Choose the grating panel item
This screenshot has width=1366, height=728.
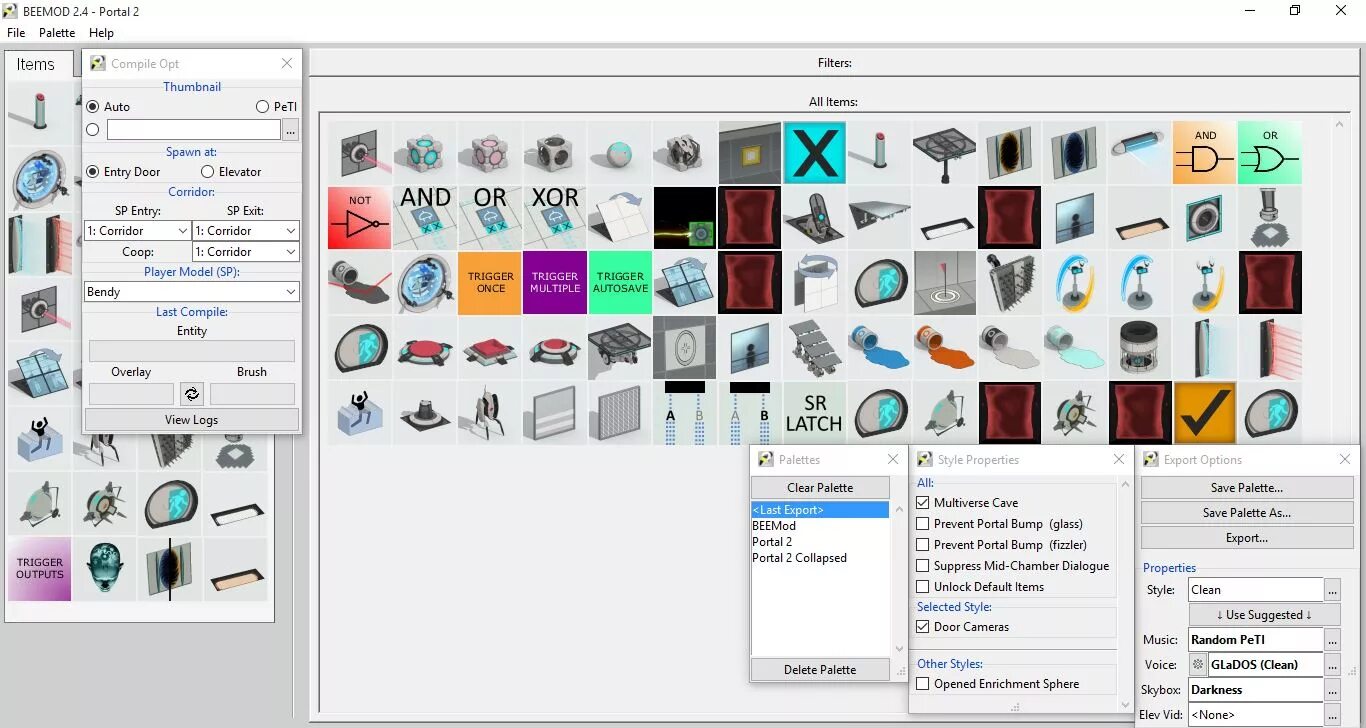coord(619,413)
